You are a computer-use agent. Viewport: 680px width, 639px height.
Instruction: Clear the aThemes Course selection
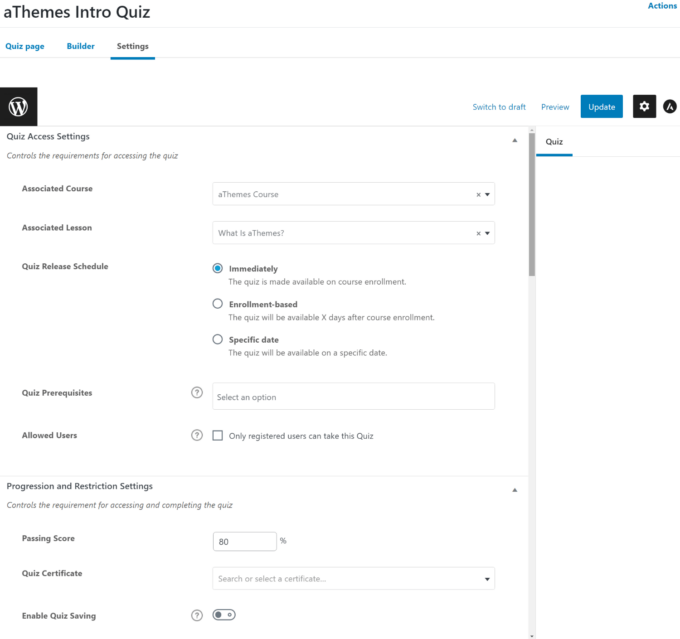pyautogui.click(x=478, y=195)
